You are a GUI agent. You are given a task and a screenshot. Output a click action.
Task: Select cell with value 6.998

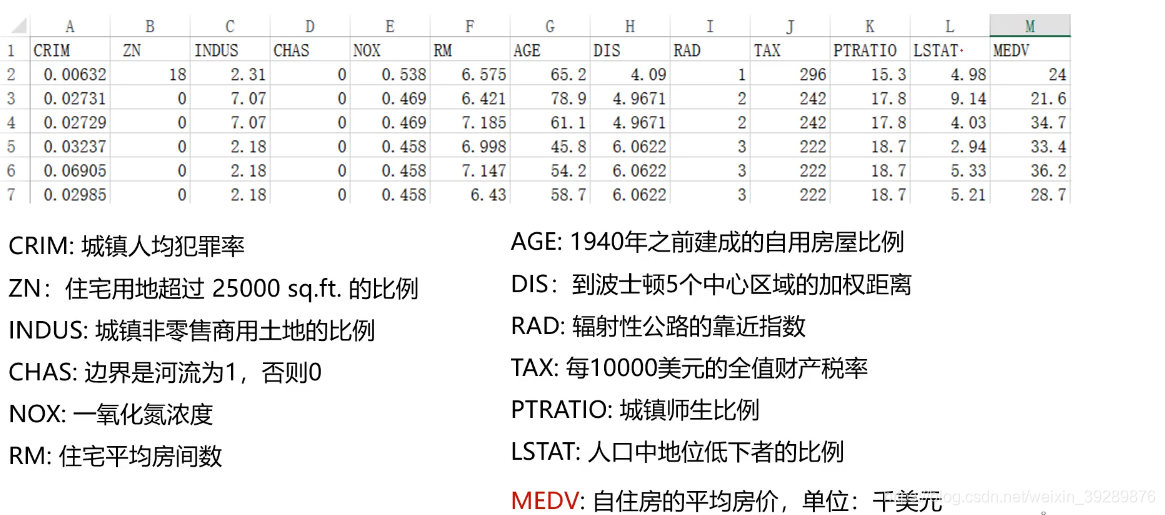pos(469,146)
